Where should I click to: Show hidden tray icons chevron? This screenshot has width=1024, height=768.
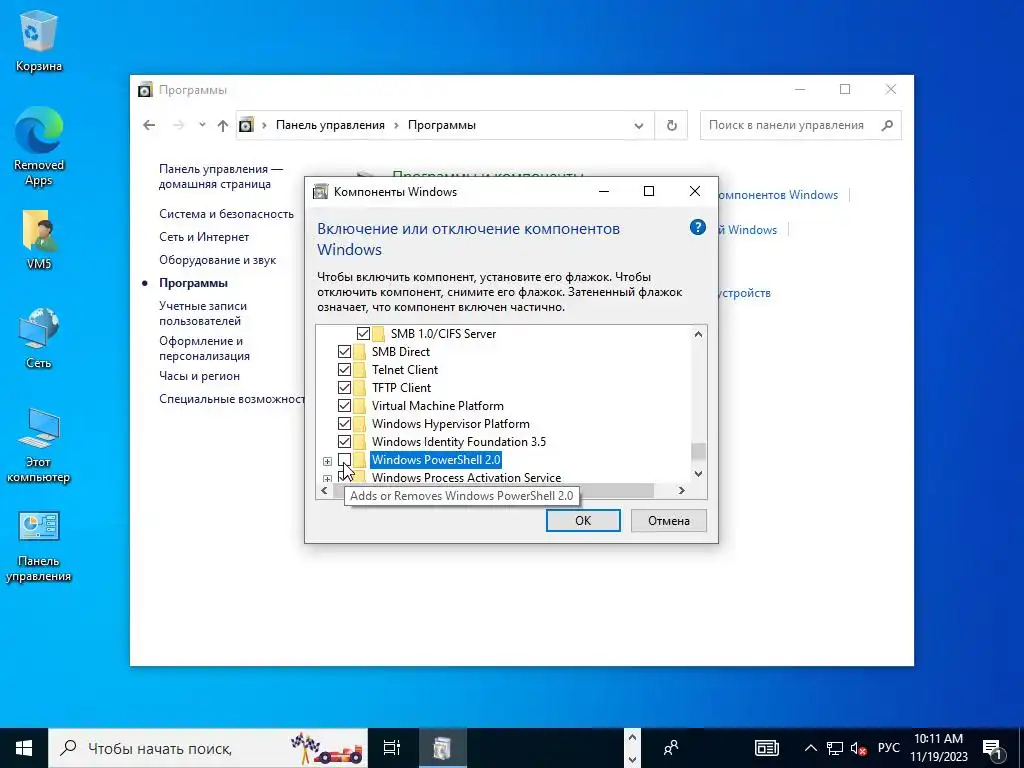click(x=810, y=748)
